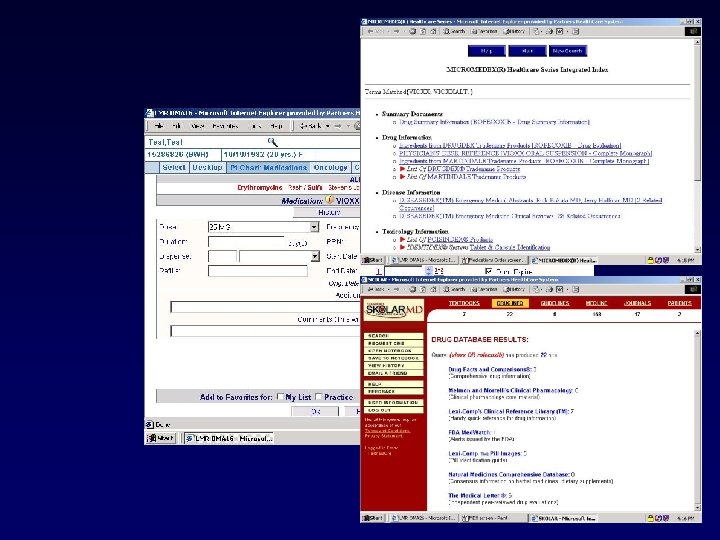Open the Dose 25 MG dropdown
This screenshot has width=720, height=540.
pos(314,227)
